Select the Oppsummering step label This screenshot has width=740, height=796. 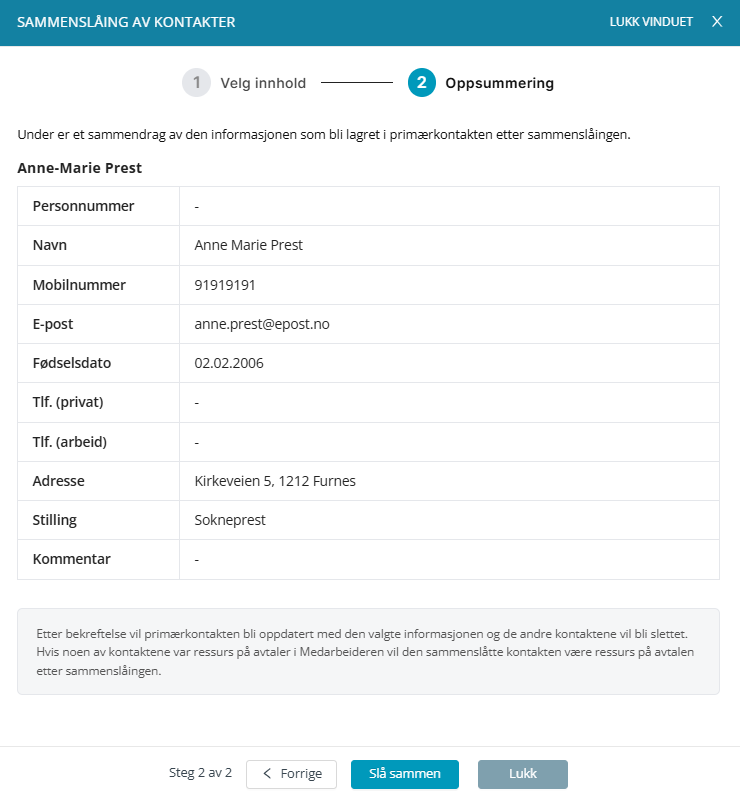499,83
